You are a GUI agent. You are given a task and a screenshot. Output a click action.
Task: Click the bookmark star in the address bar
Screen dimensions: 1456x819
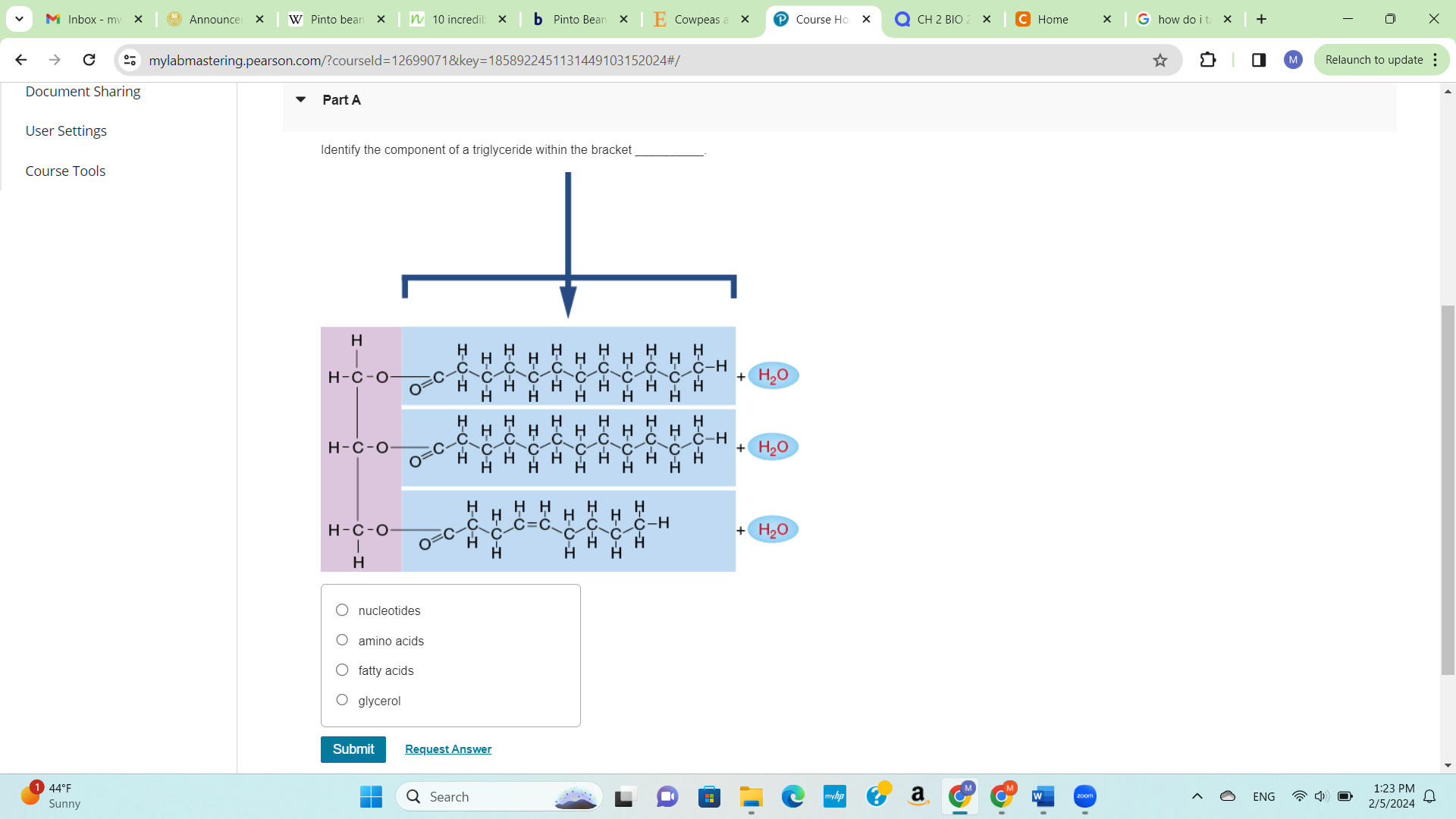[x=1160, y=59]
